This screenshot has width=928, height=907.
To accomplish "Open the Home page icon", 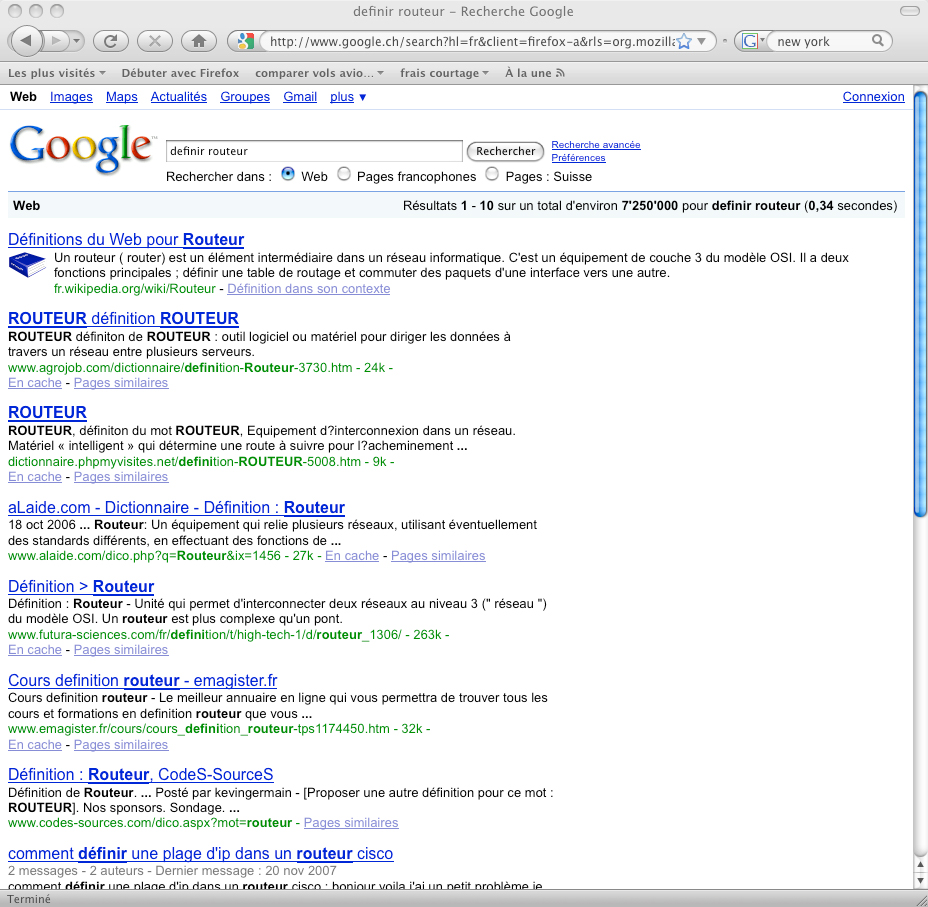I will pyautogui.click(x=199, y=41).
